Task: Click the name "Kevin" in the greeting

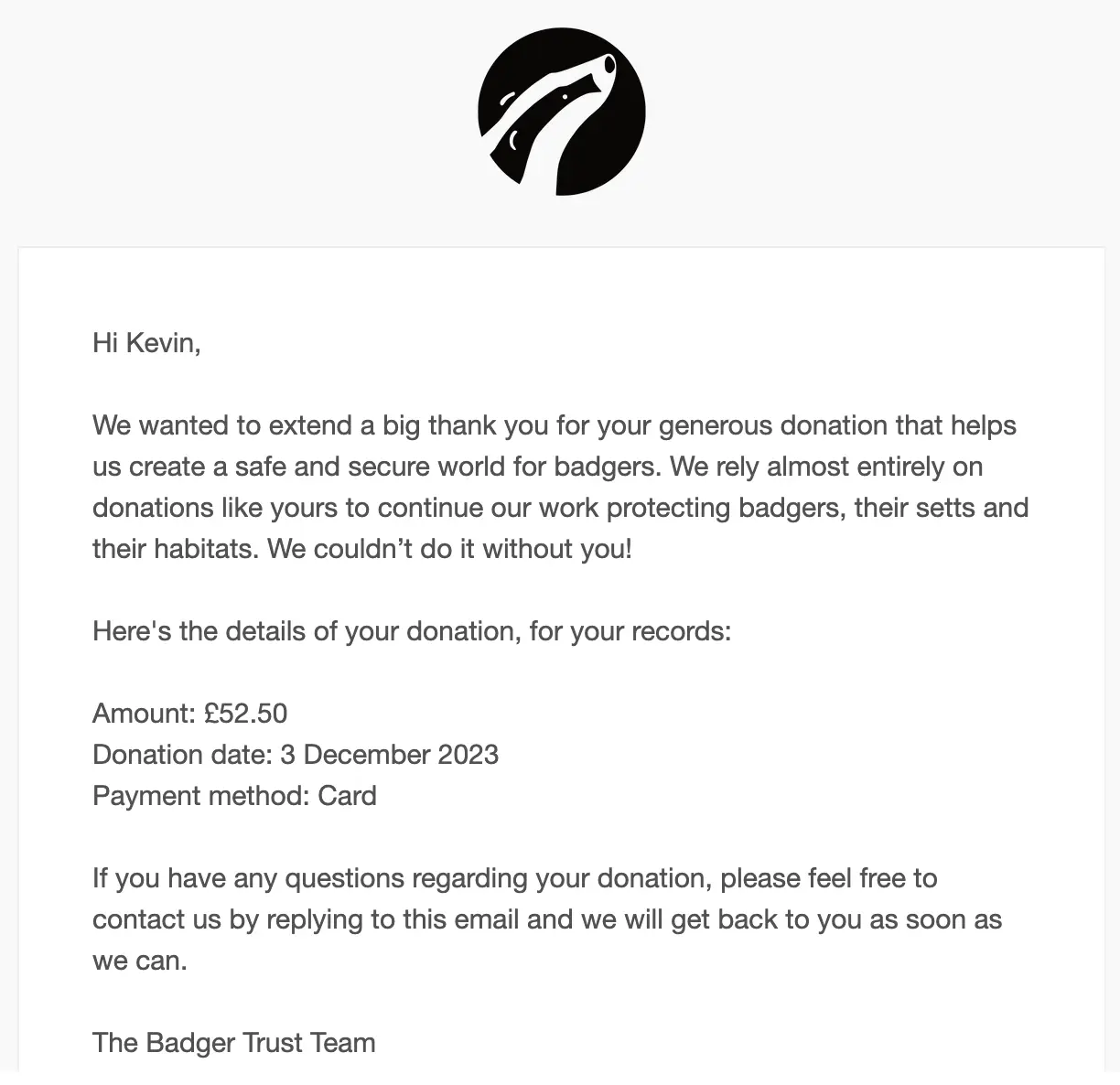Action: pyautogui.click(x=159, y=343)
